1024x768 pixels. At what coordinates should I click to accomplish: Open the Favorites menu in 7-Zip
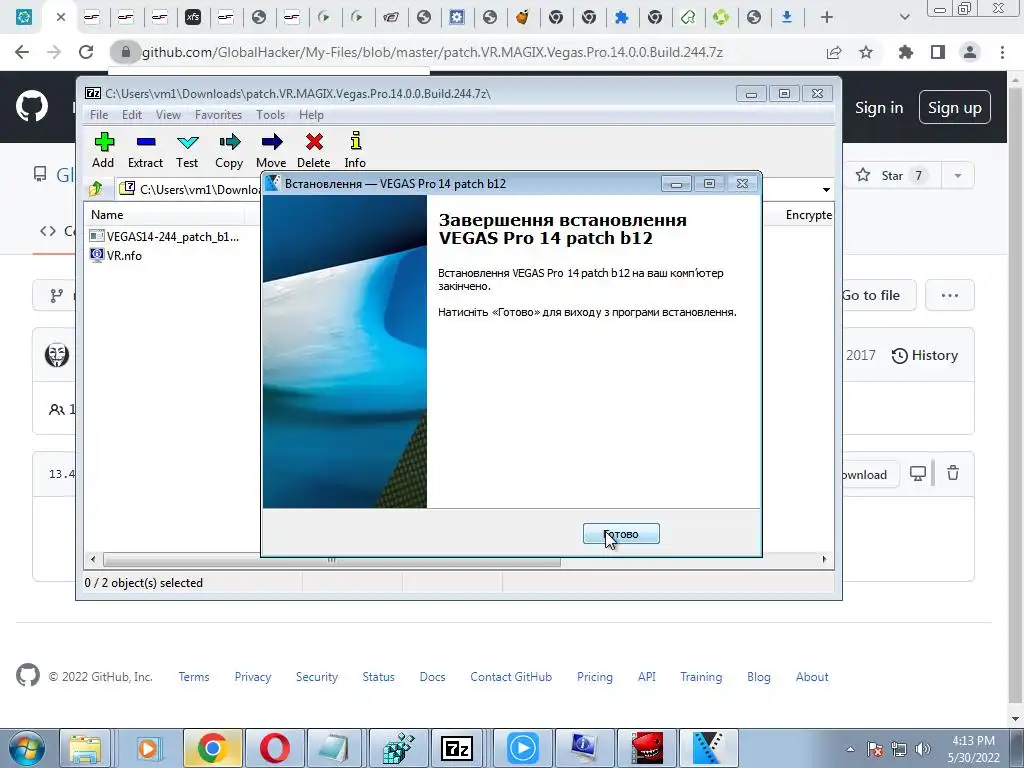[x=218, y=115]
